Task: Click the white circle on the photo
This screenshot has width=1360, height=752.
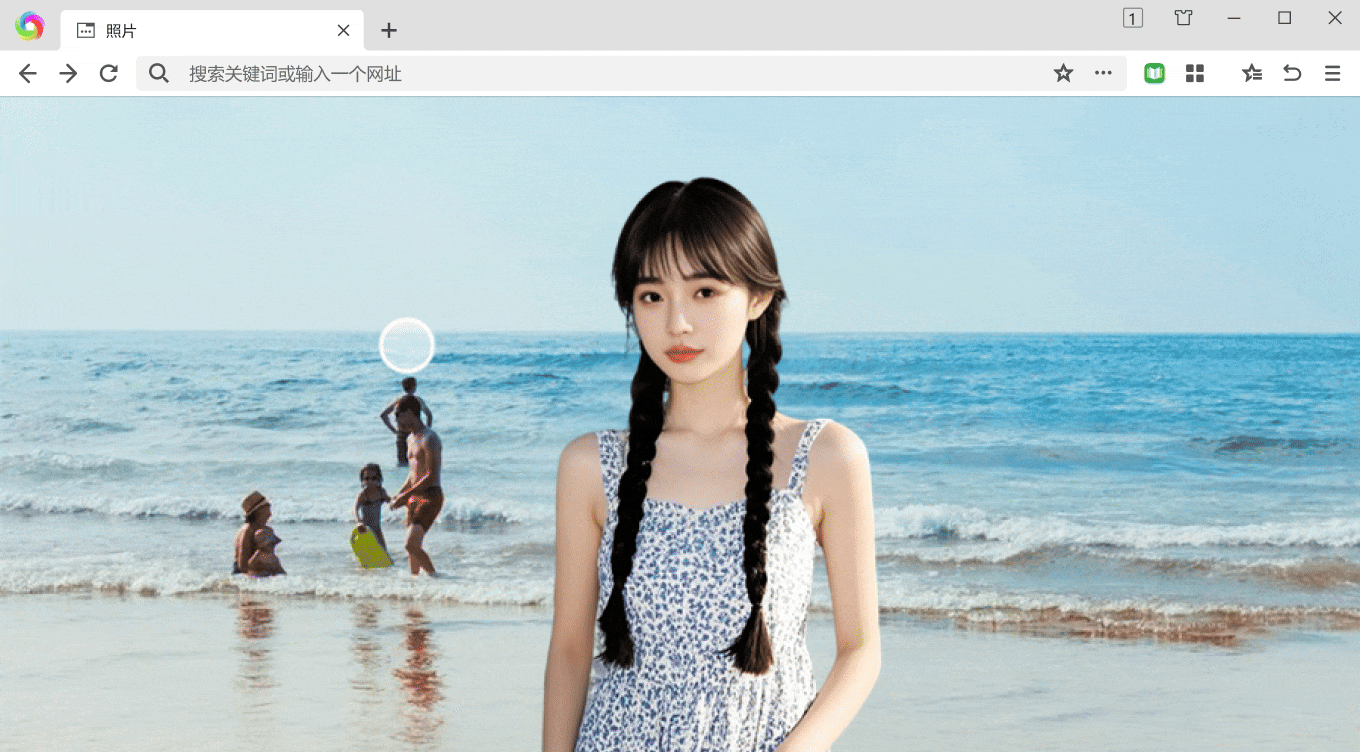Action: pyautogui.click(x=407, y=345)
